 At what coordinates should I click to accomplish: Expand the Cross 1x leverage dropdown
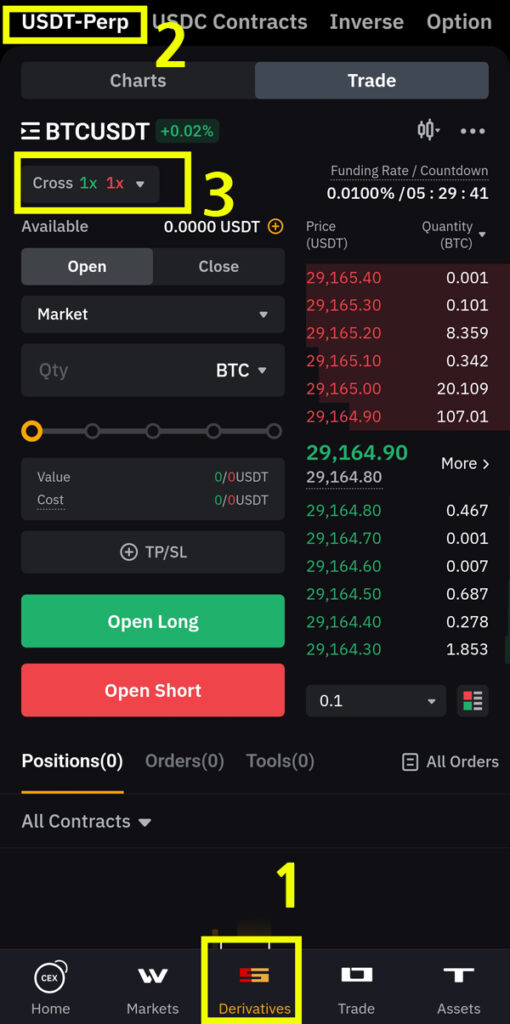point(89,184)
